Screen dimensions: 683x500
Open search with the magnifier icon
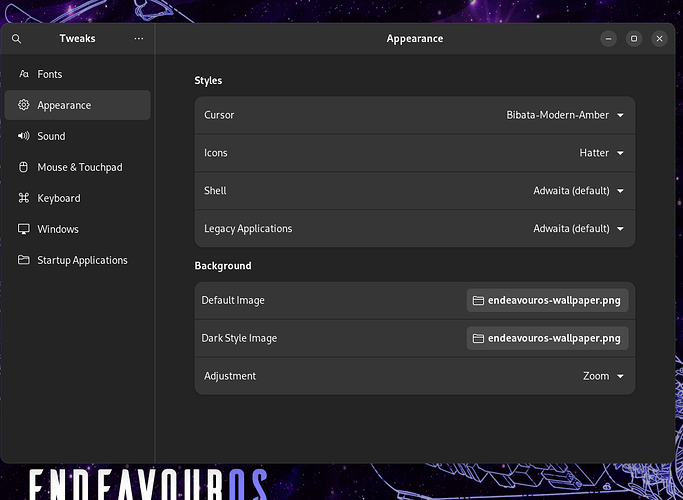17,39
